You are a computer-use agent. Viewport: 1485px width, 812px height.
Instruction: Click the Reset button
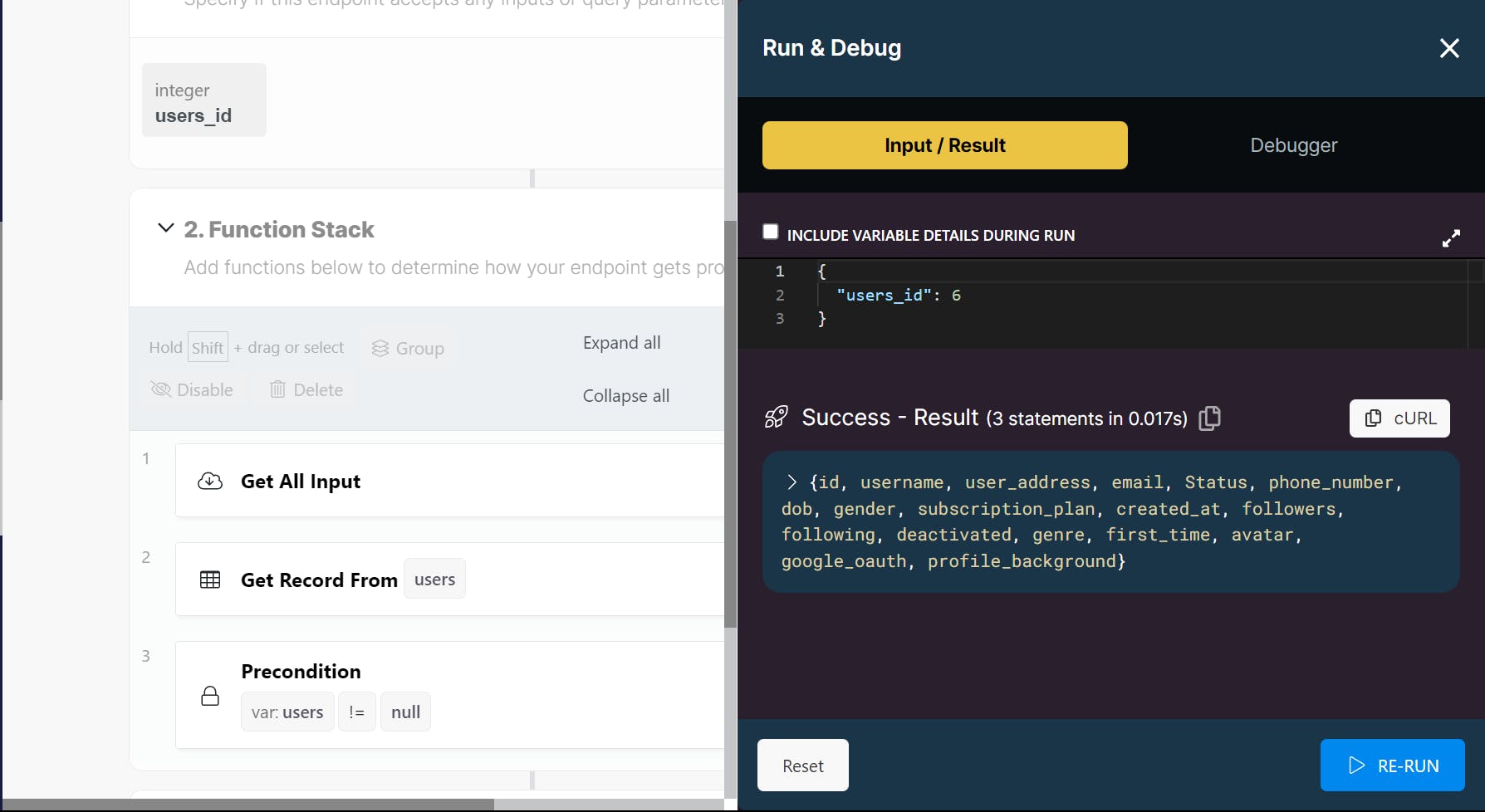click(x=802, y=766)
